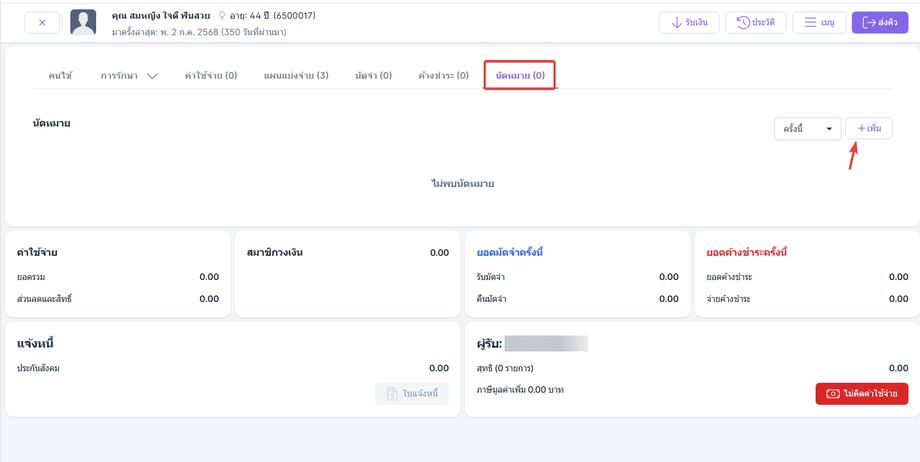Select the นัดหมาย (0) tab
920x462 pixels.
pyautogui.click(x=520, y=75)
